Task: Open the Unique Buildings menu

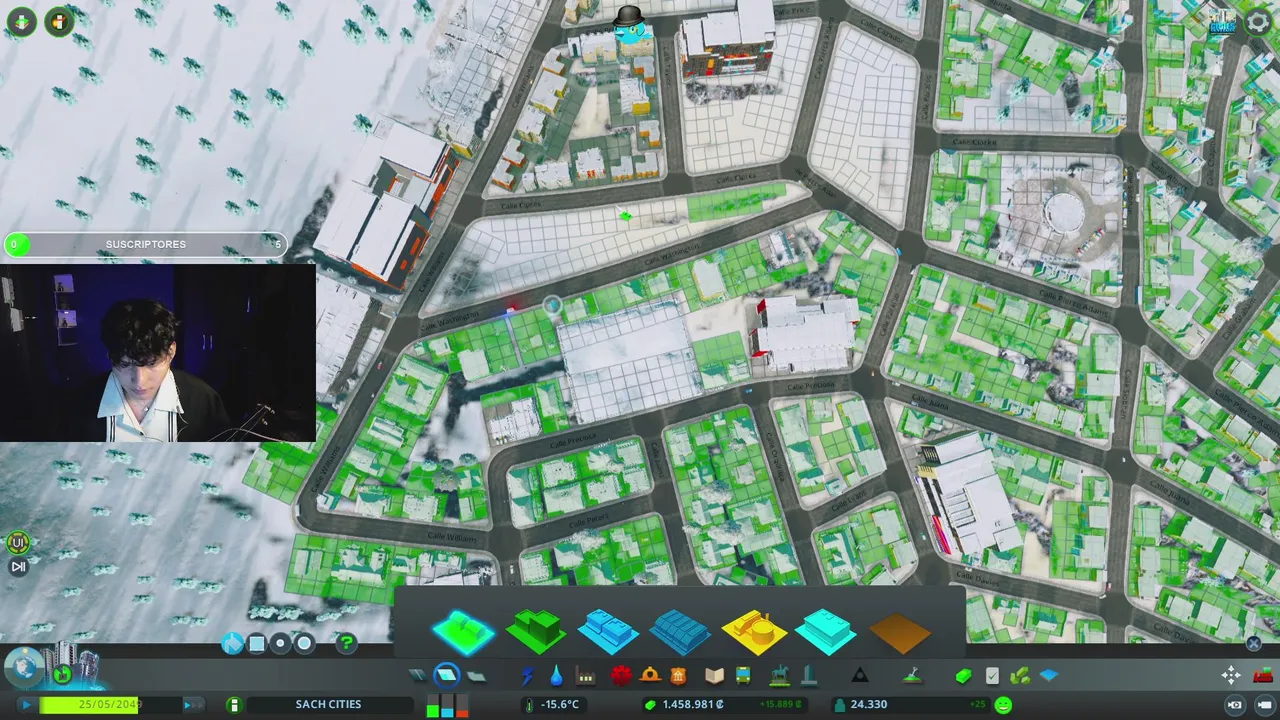Action: point(809,677)
